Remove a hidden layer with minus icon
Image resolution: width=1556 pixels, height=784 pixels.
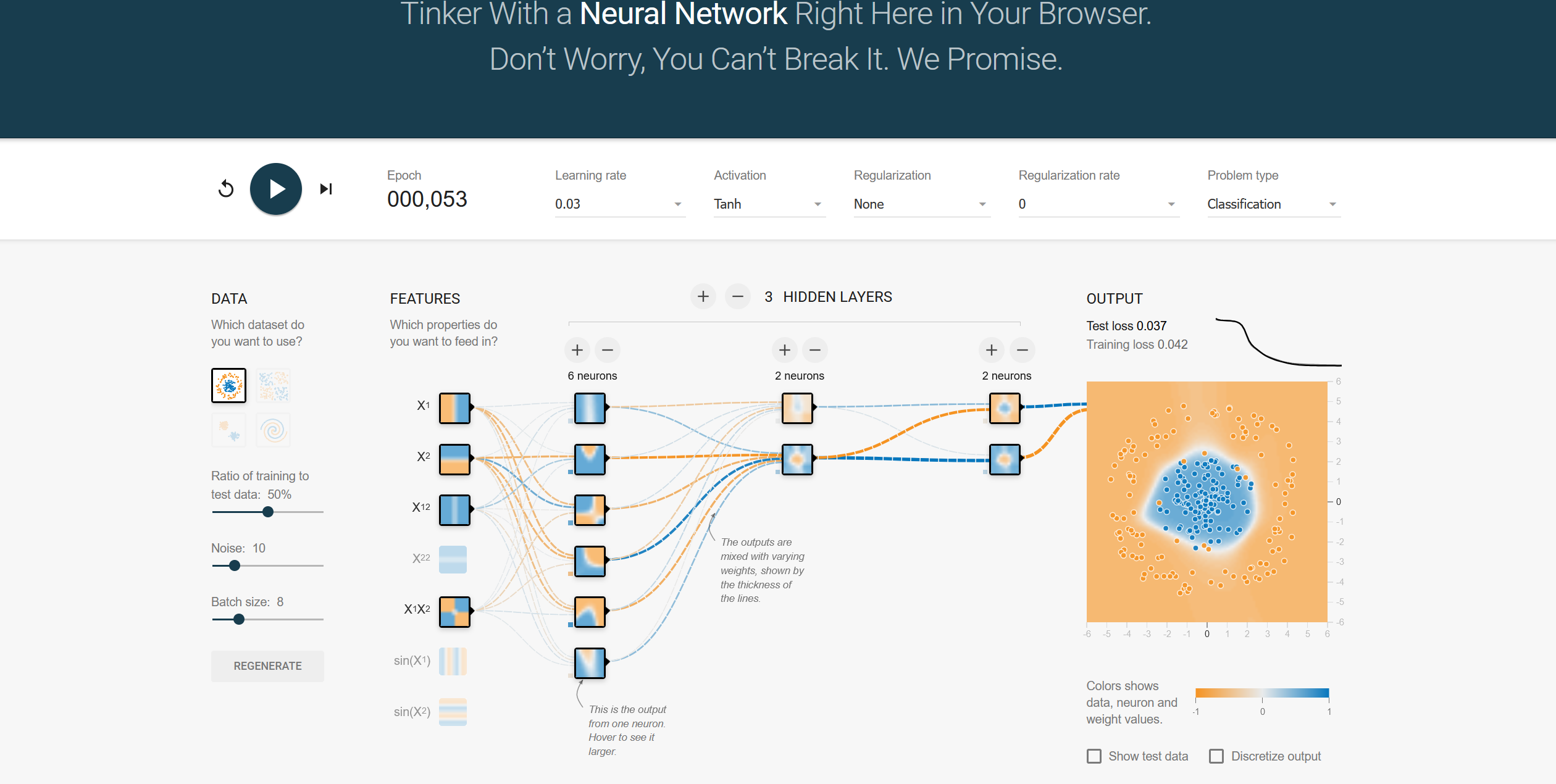click(x=738, y=297)
